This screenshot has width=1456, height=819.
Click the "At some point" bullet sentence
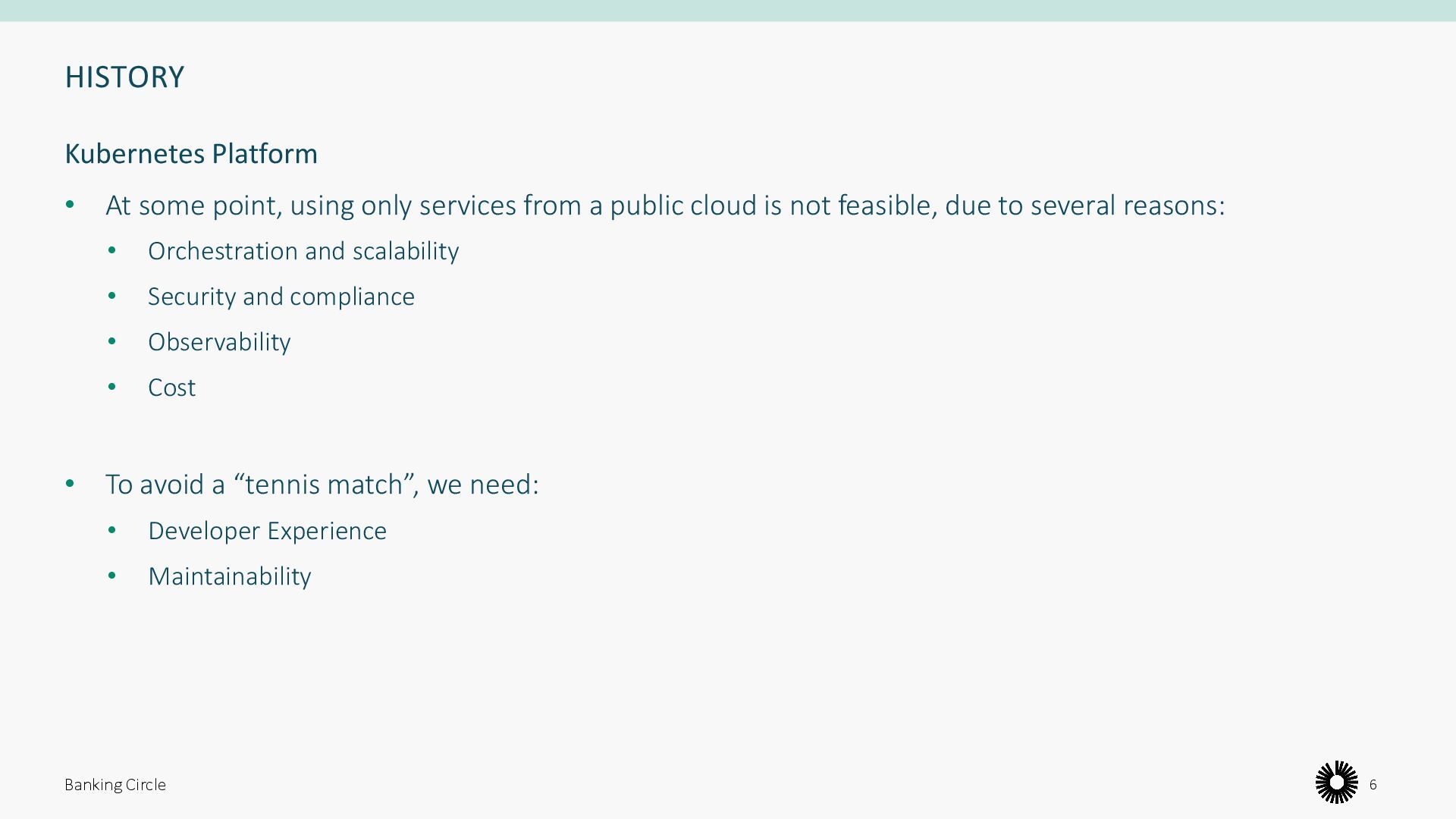(664, 206)
